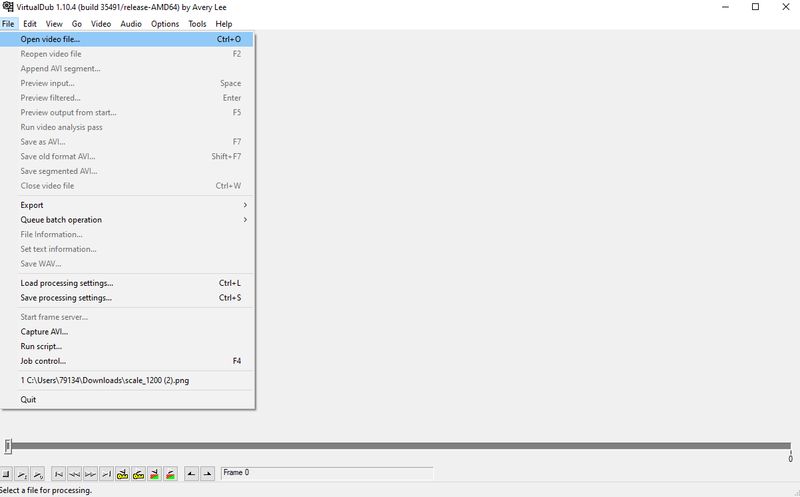Click the Frame 0 position field

click(x=326, y=472)
